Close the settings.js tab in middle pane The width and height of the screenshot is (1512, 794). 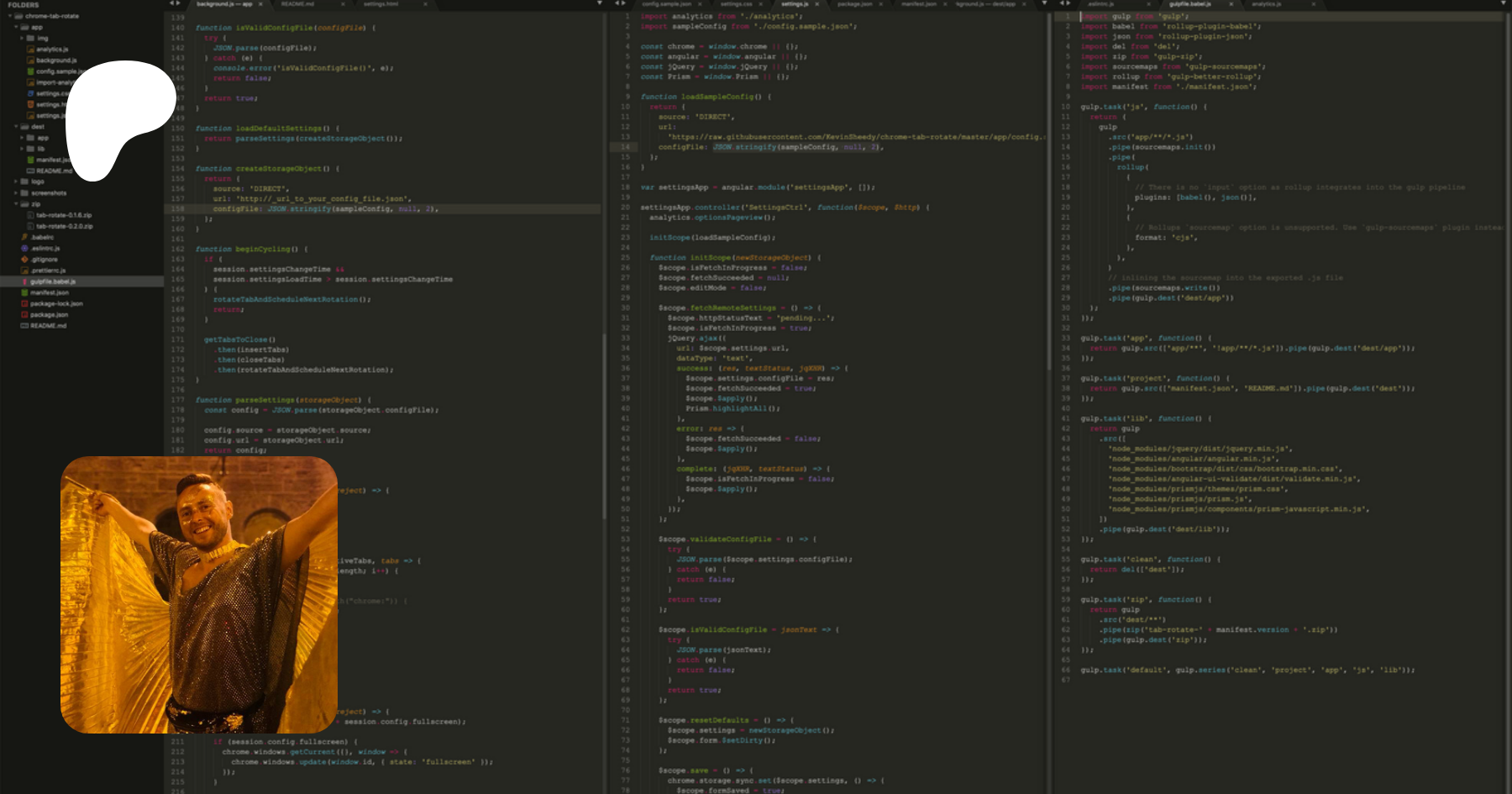coord(818,4)
